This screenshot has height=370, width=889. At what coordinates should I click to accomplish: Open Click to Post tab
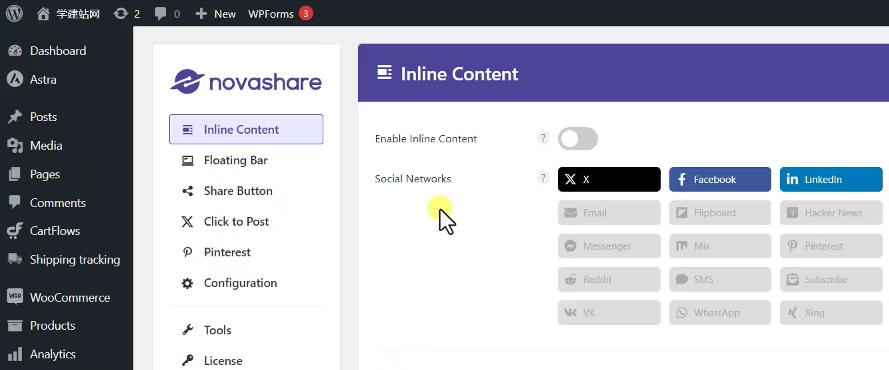click(246, 222)
